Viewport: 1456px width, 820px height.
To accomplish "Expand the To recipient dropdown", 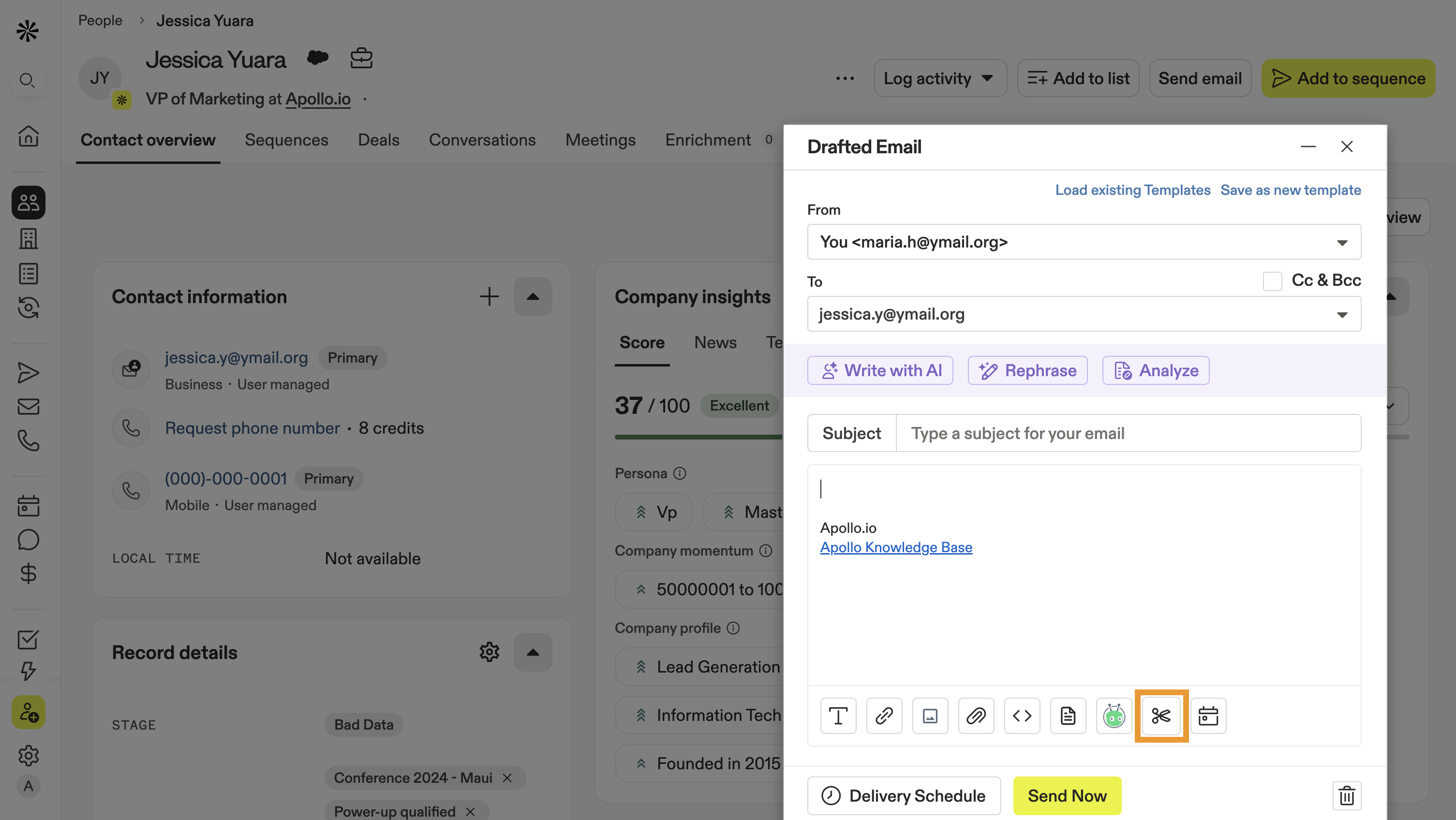I will pyautogui.click(x=1341, y=314).
